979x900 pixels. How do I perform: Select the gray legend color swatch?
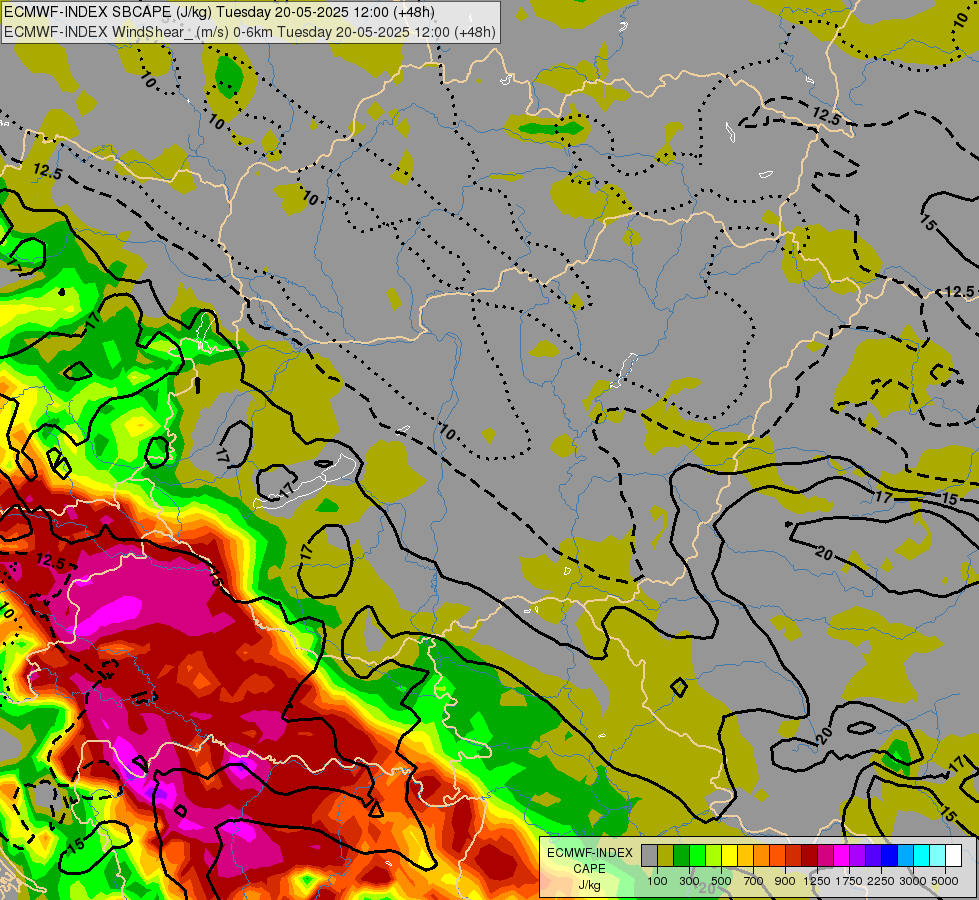650,855
